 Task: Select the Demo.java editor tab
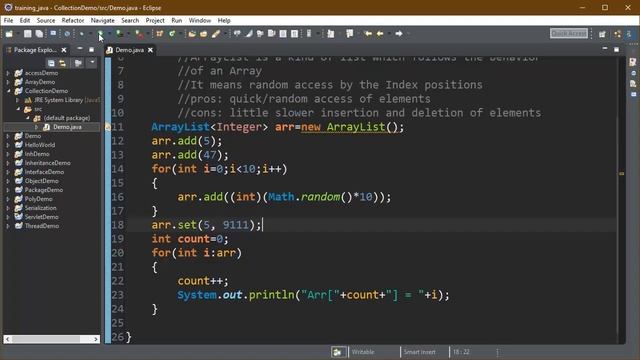click(x=129, y=50)
